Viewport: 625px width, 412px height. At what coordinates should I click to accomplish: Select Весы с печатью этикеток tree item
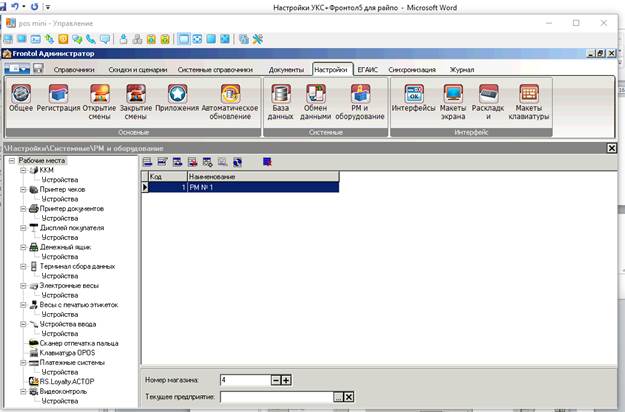79,305
